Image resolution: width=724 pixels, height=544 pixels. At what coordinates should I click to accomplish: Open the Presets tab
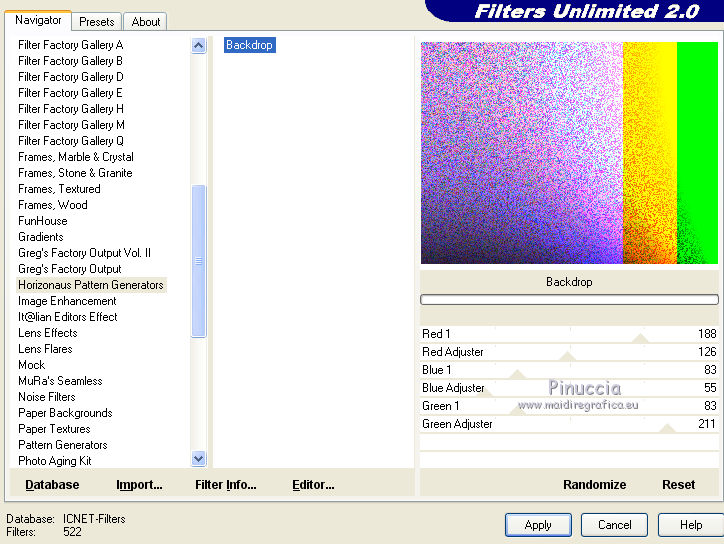(x=97, y=22)
